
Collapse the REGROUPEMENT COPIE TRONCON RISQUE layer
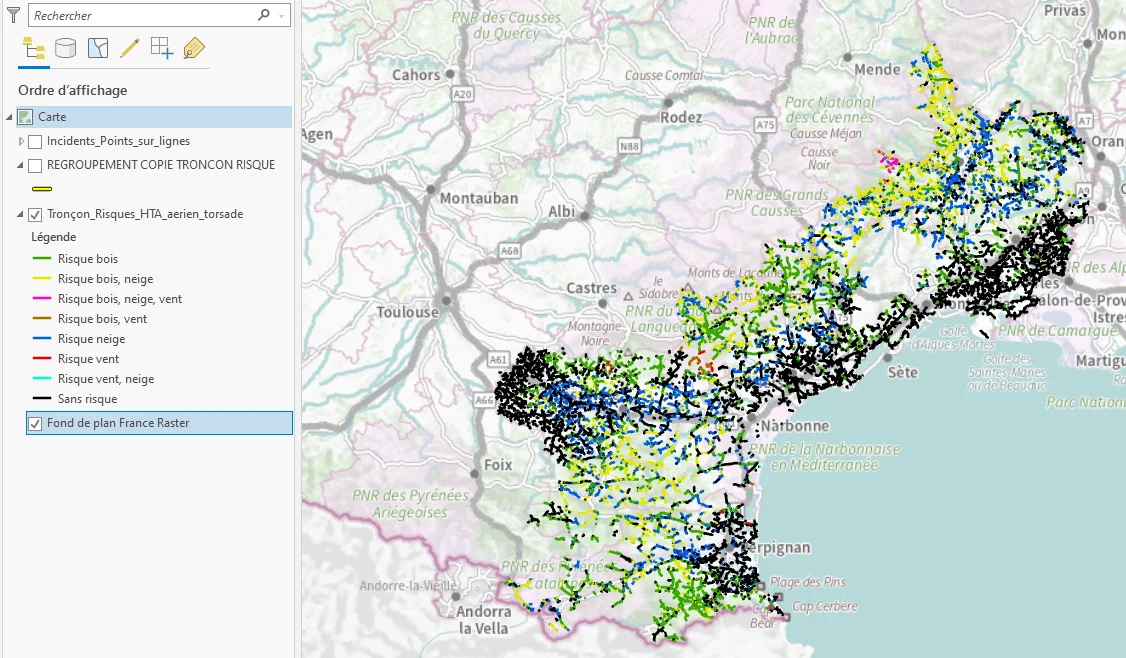(20, 165)
